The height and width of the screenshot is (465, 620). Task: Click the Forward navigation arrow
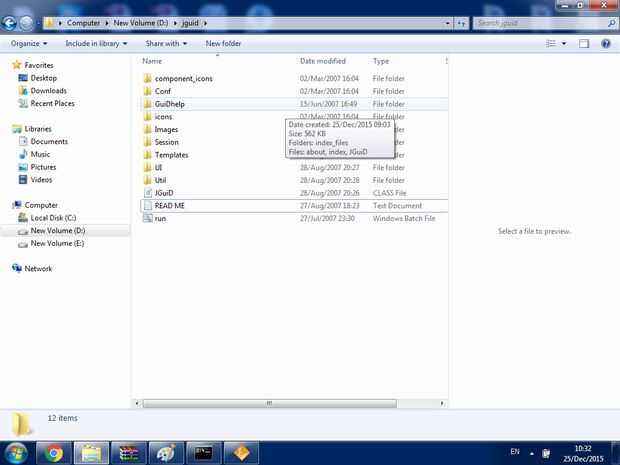tap(26, 23)
